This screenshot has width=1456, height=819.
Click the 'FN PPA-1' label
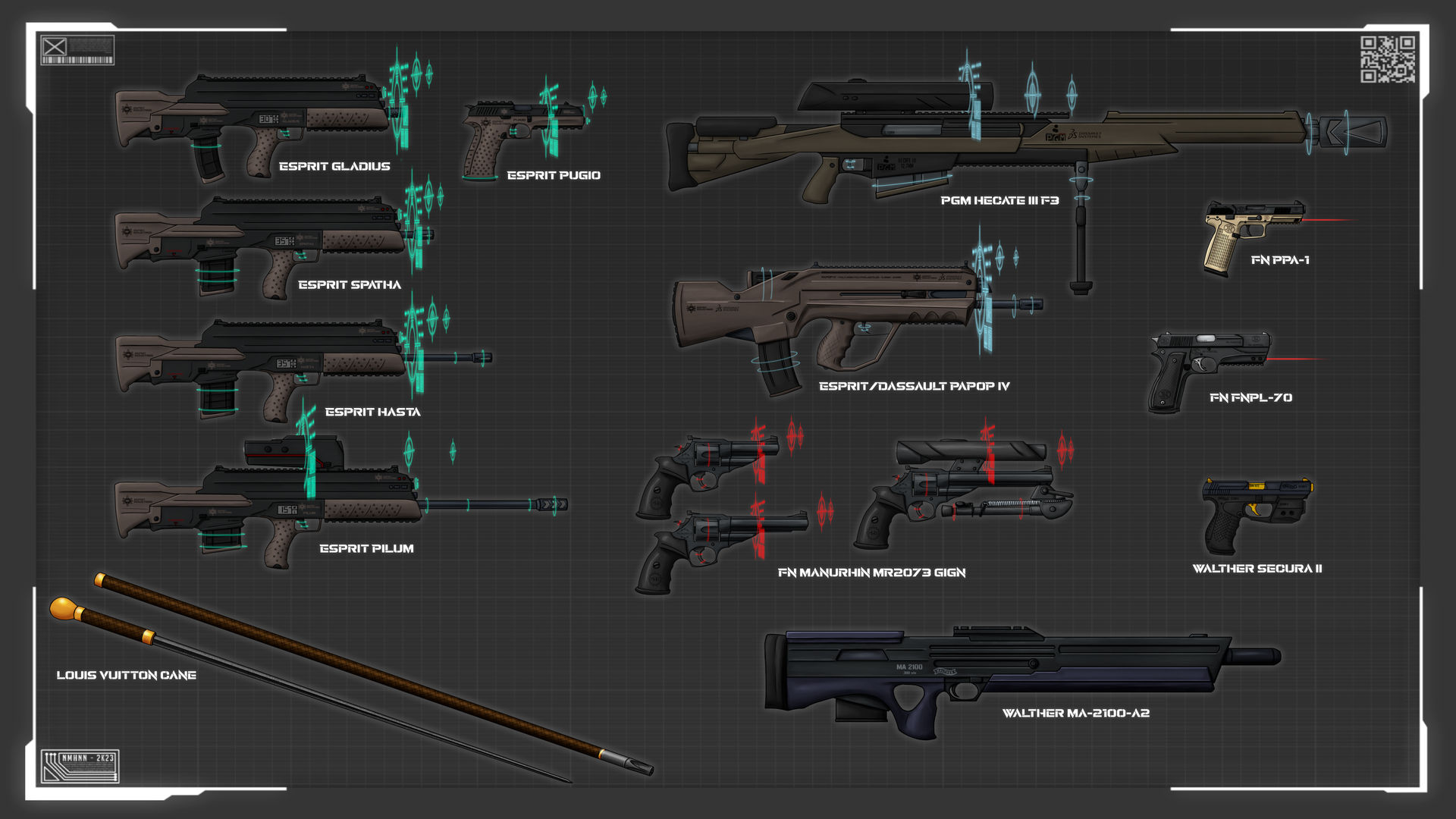point(1280,260)
